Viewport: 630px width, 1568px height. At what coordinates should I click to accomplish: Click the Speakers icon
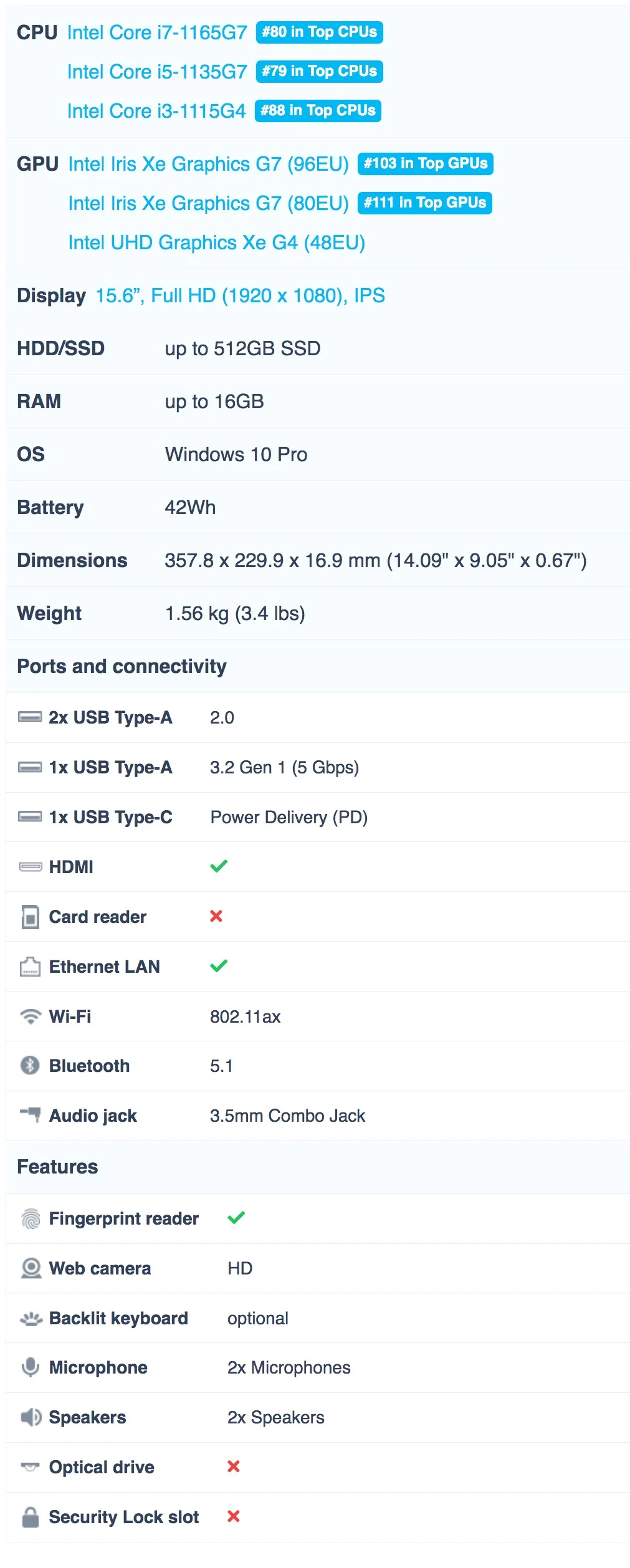point(31,1417)
